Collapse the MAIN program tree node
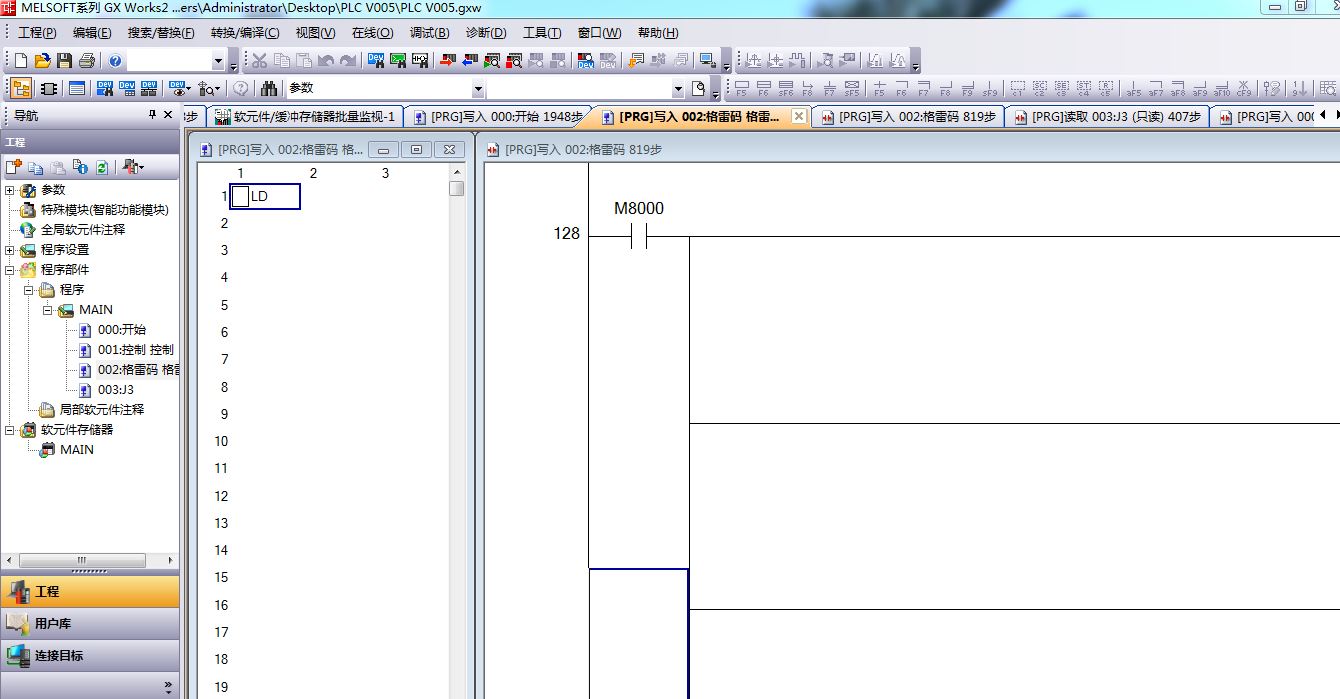This screenshot has height=699, width=1340. click(x=47, y=310)
